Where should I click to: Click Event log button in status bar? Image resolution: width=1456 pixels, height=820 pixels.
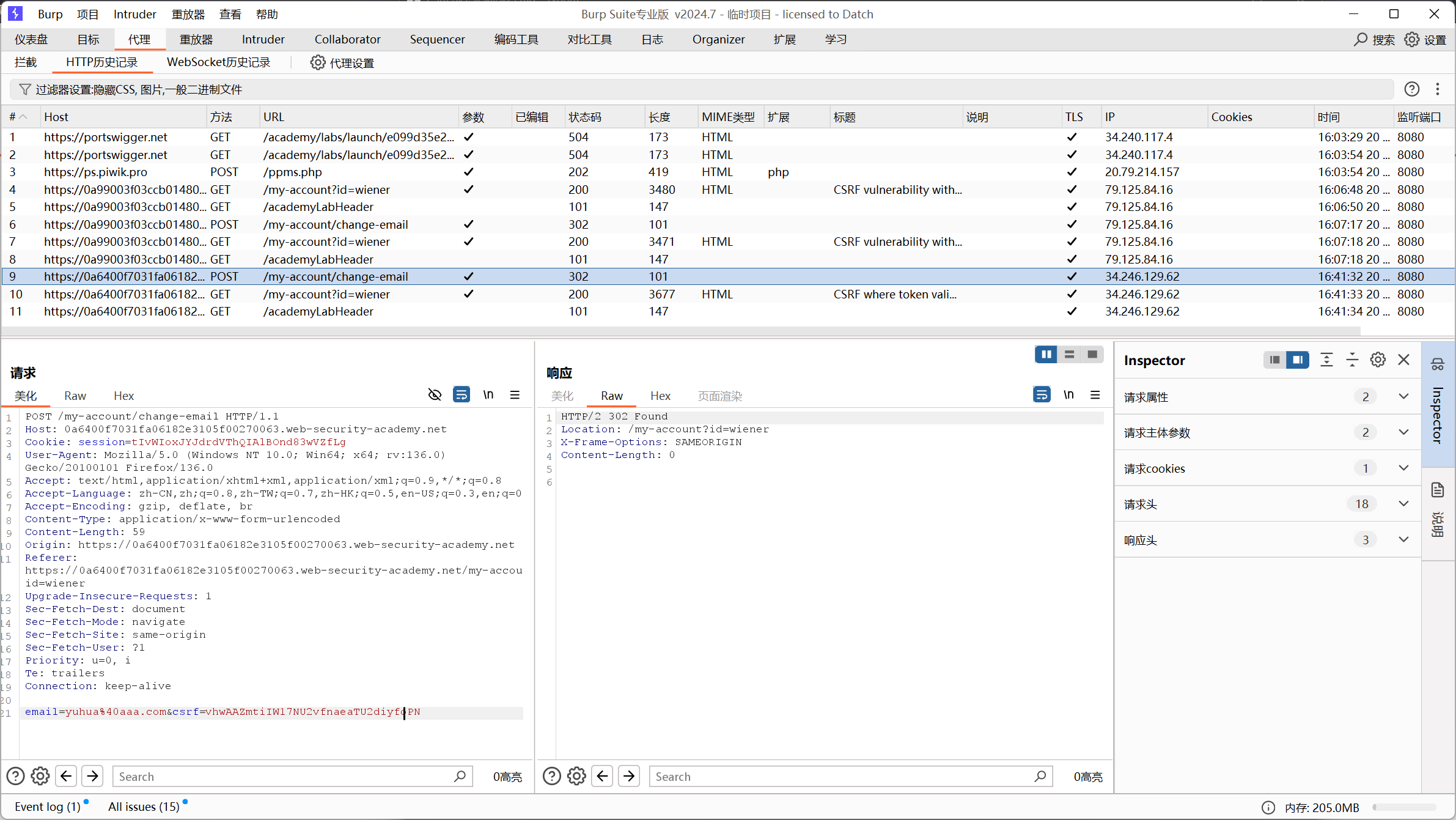[48, 807]
